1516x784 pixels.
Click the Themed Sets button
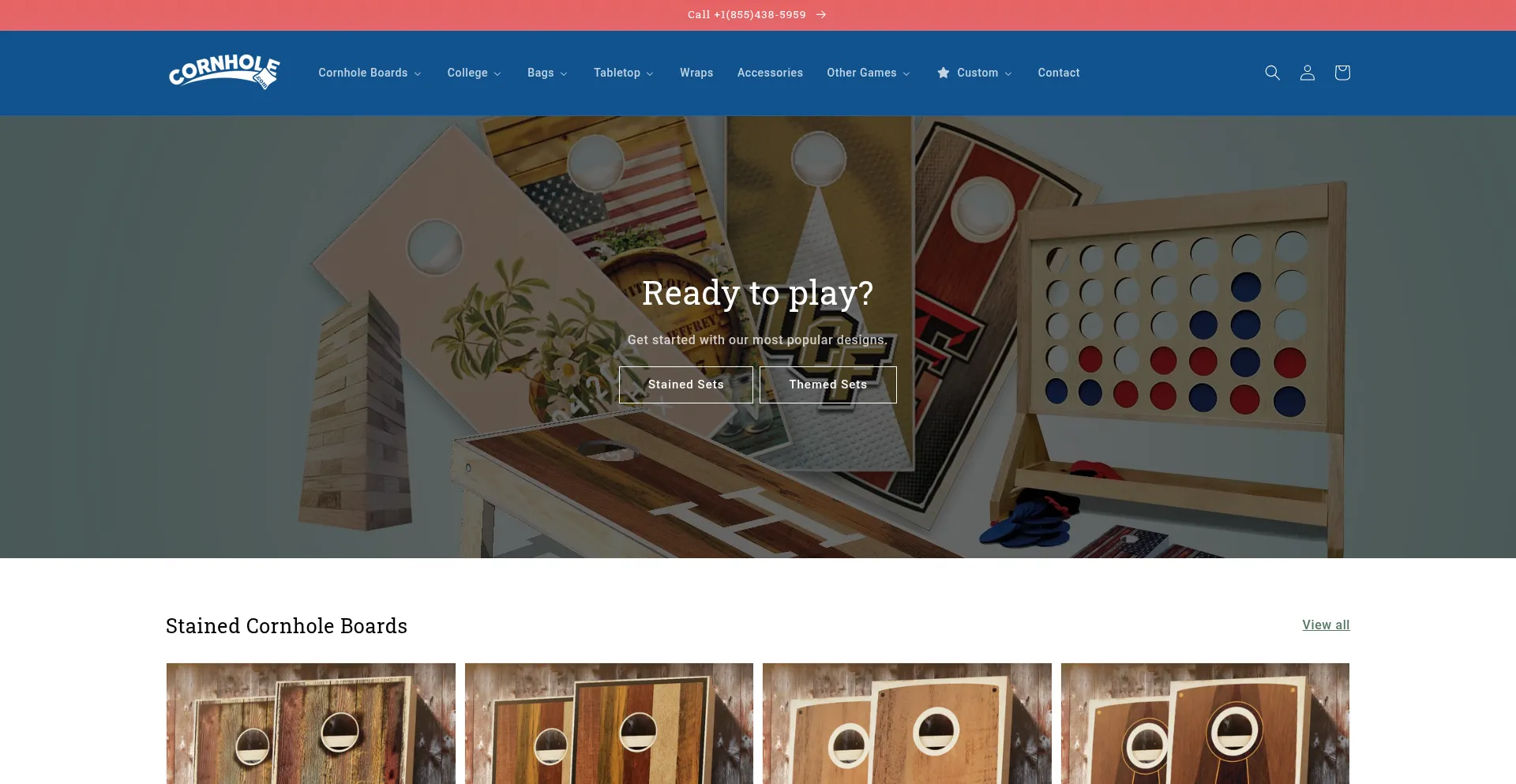click(x=828, y=384)
